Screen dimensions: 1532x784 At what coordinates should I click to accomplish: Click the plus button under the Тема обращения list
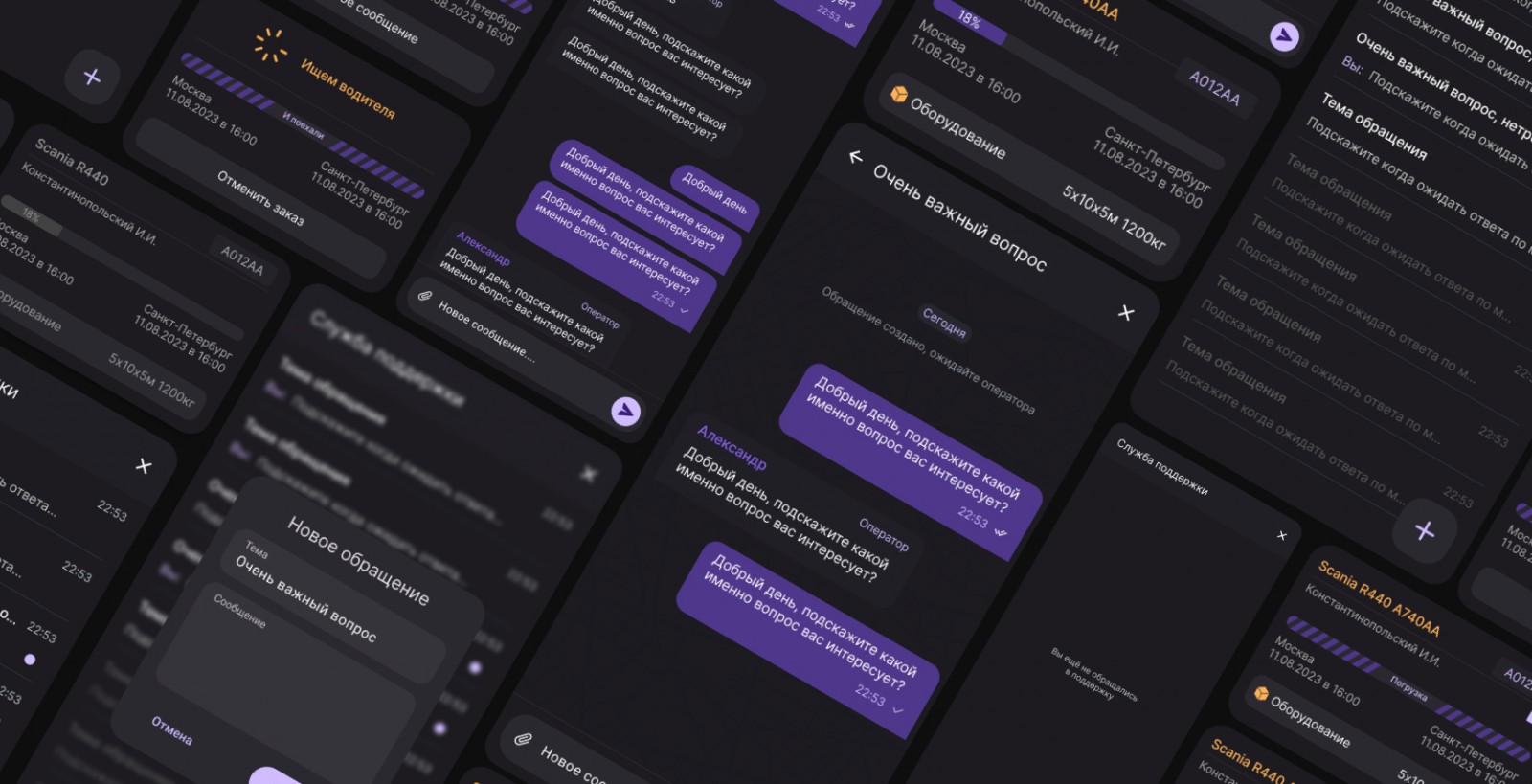(x=1425, y=530)
